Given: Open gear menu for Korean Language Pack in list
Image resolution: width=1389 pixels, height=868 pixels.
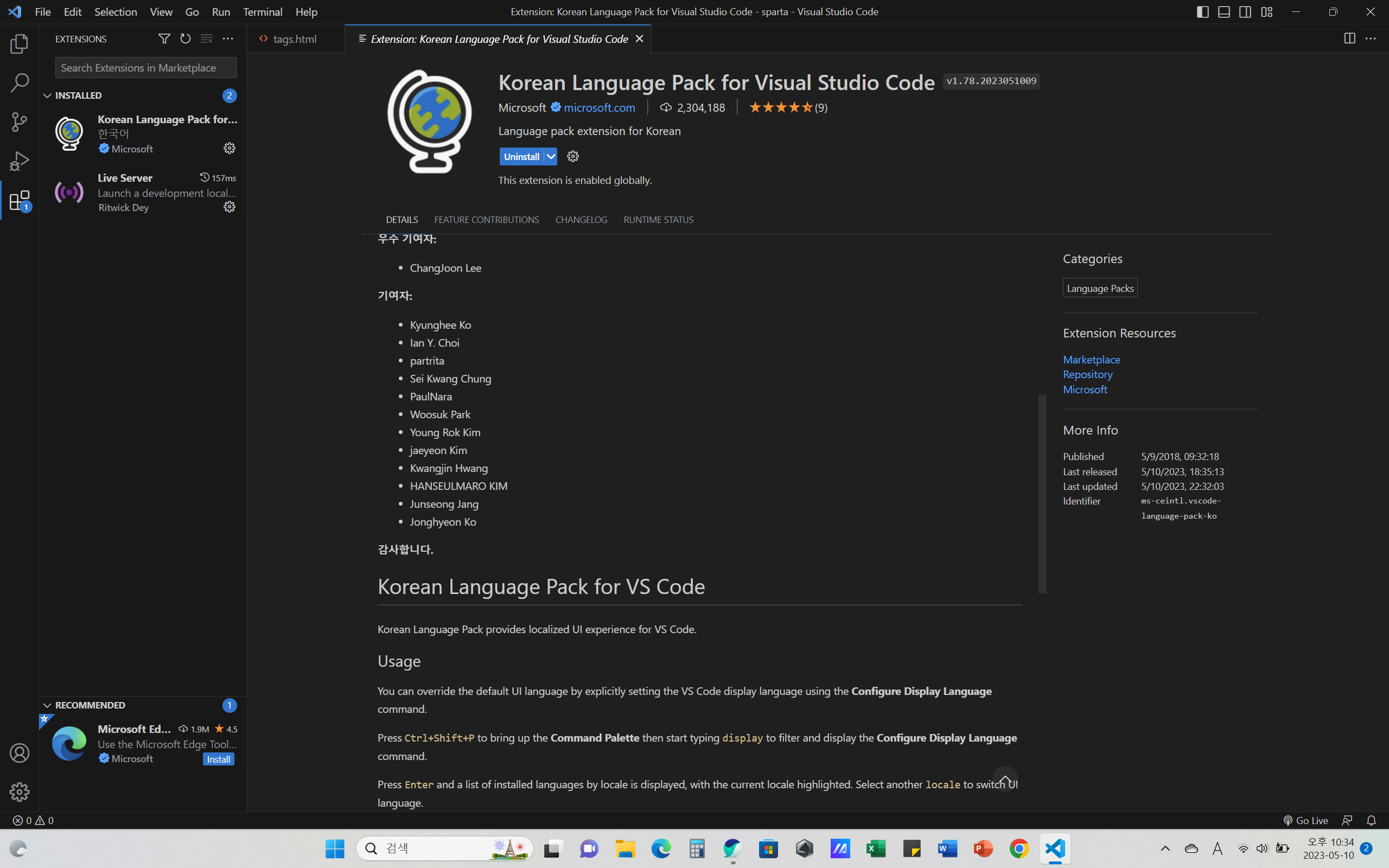Looking at the screenshot, I should coord(230,148).
